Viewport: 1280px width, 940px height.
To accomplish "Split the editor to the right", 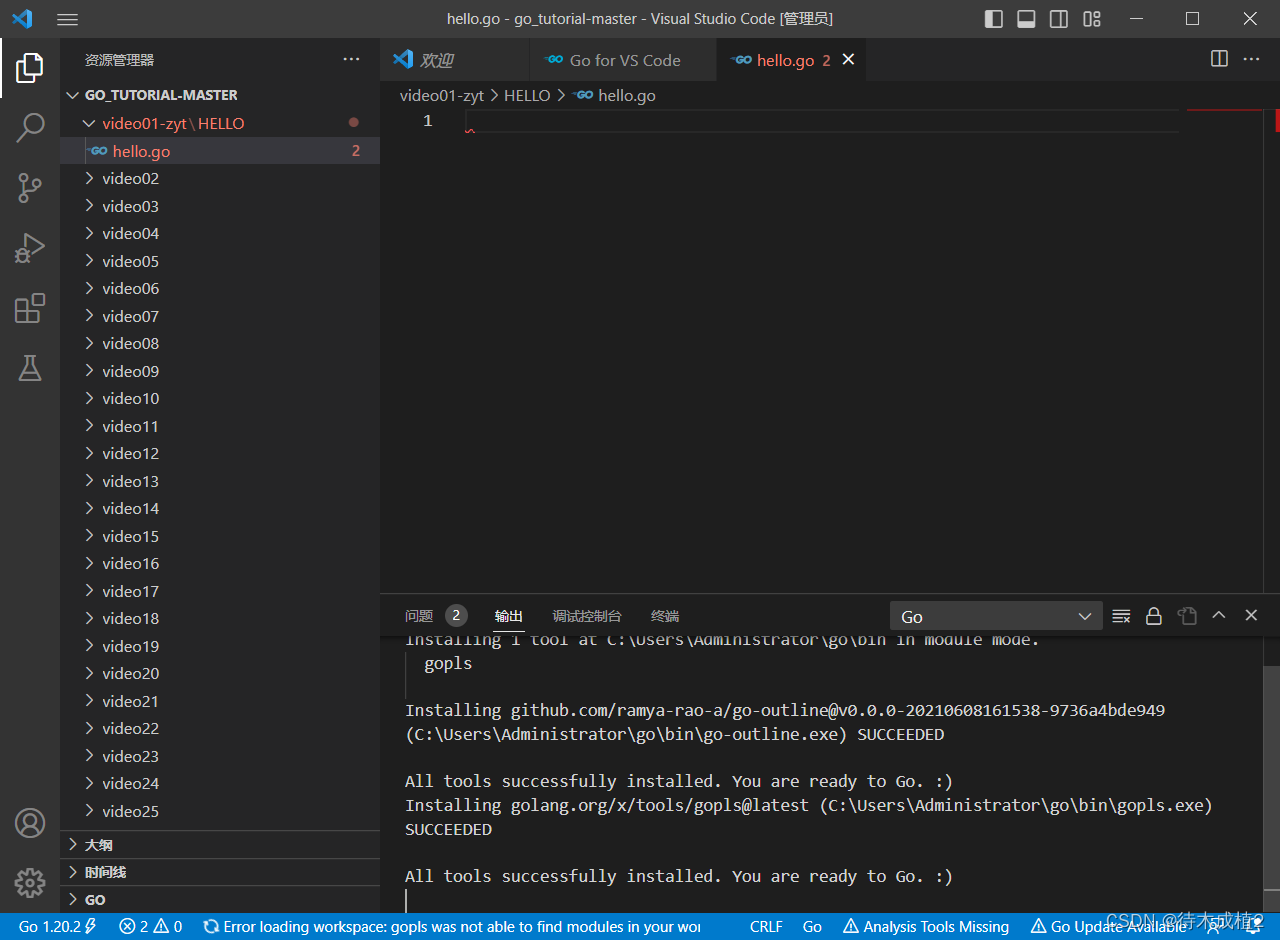I will coord(1219,59).
